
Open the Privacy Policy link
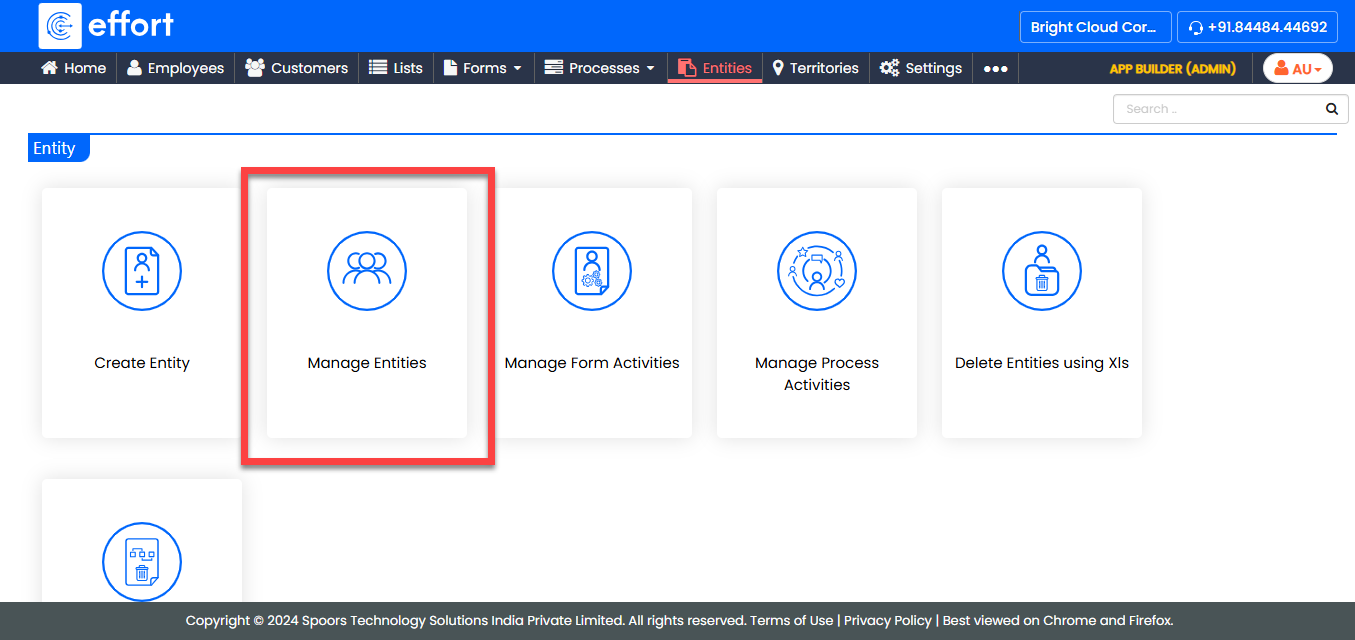coord(887,620)
